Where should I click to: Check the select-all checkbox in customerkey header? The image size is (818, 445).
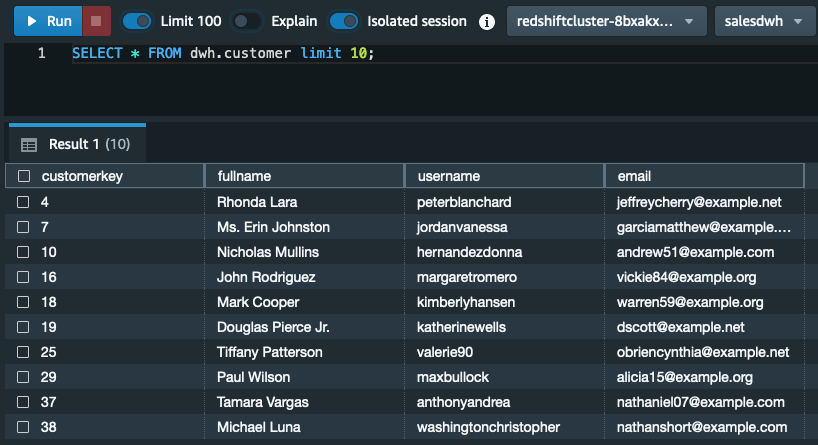tap(24, 176)
